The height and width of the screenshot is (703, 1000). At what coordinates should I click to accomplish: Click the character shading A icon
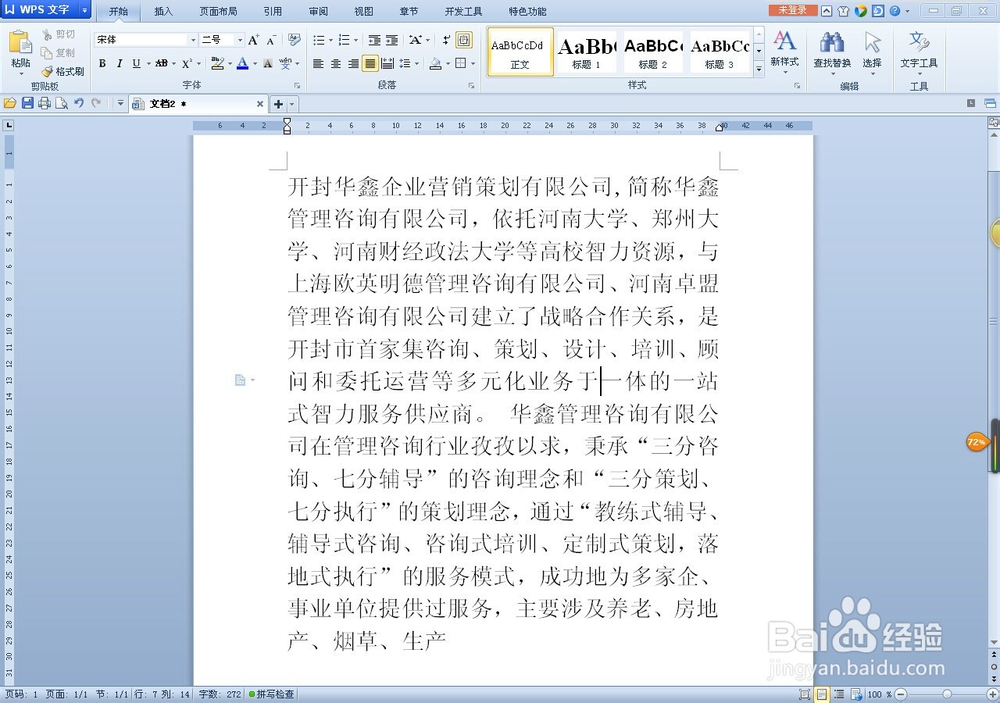pyautogui.click(x=268, y=63)
